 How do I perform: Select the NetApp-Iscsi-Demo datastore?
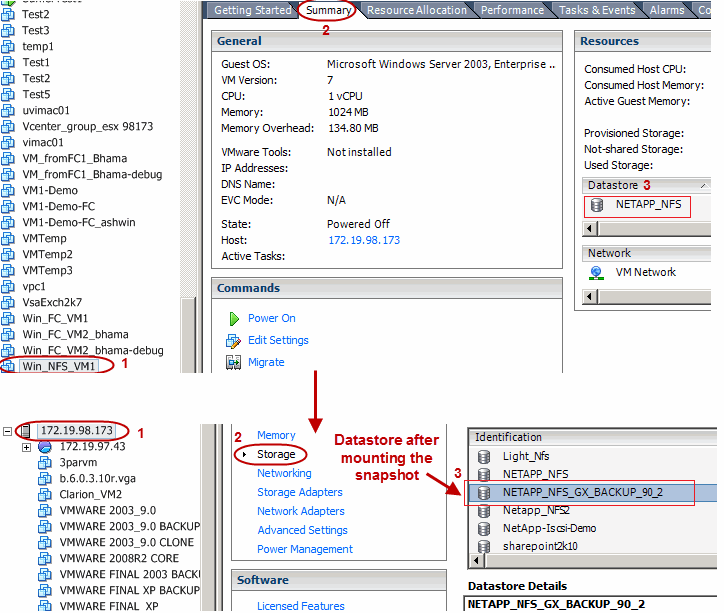tap(549, 528)
